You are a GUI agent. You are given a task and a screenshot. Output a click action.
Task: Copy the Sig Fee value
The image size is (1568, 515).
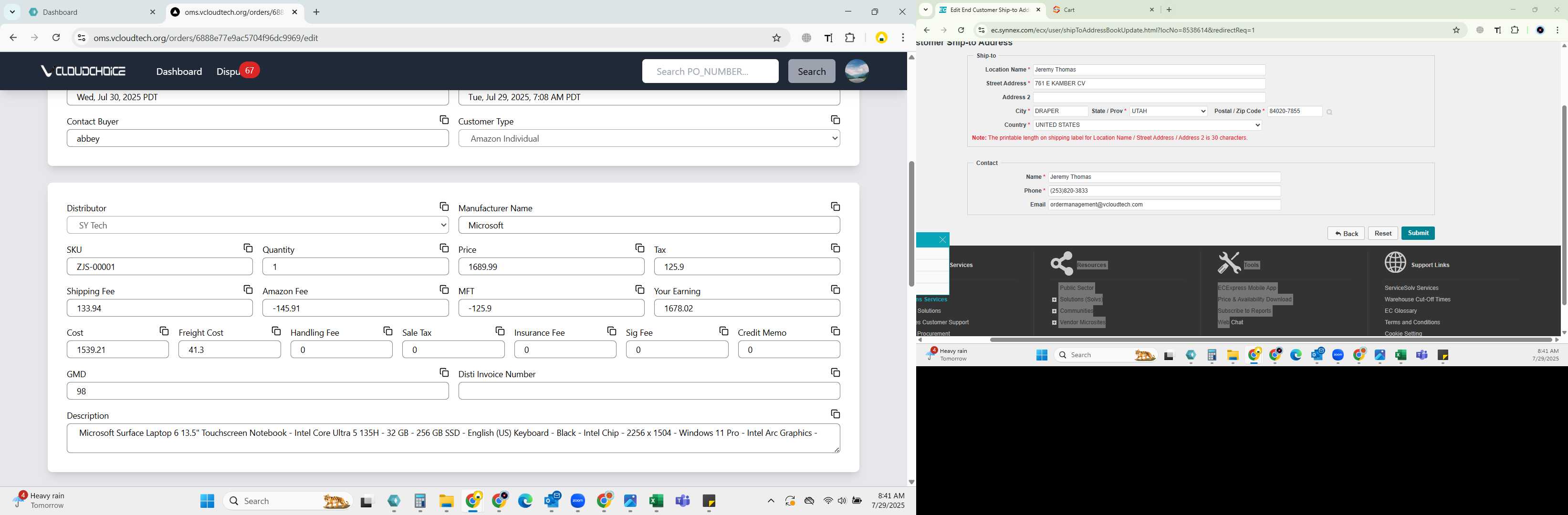click(x=723, y=331)
